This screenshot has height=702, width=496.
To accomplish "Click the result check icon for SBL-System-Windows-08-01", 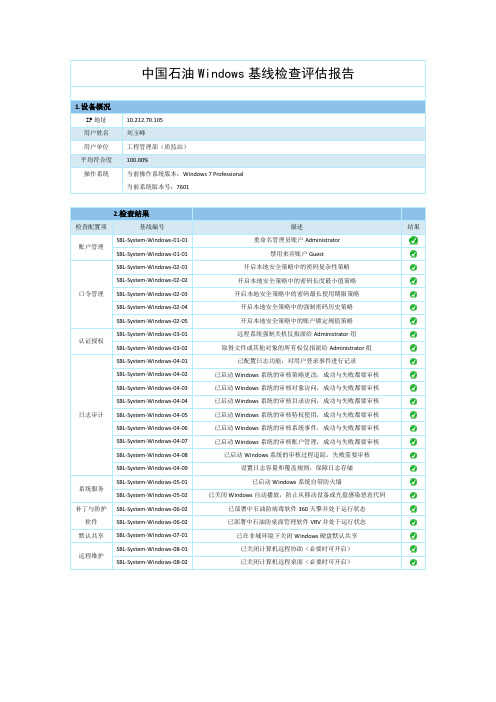I will (413, 549).
